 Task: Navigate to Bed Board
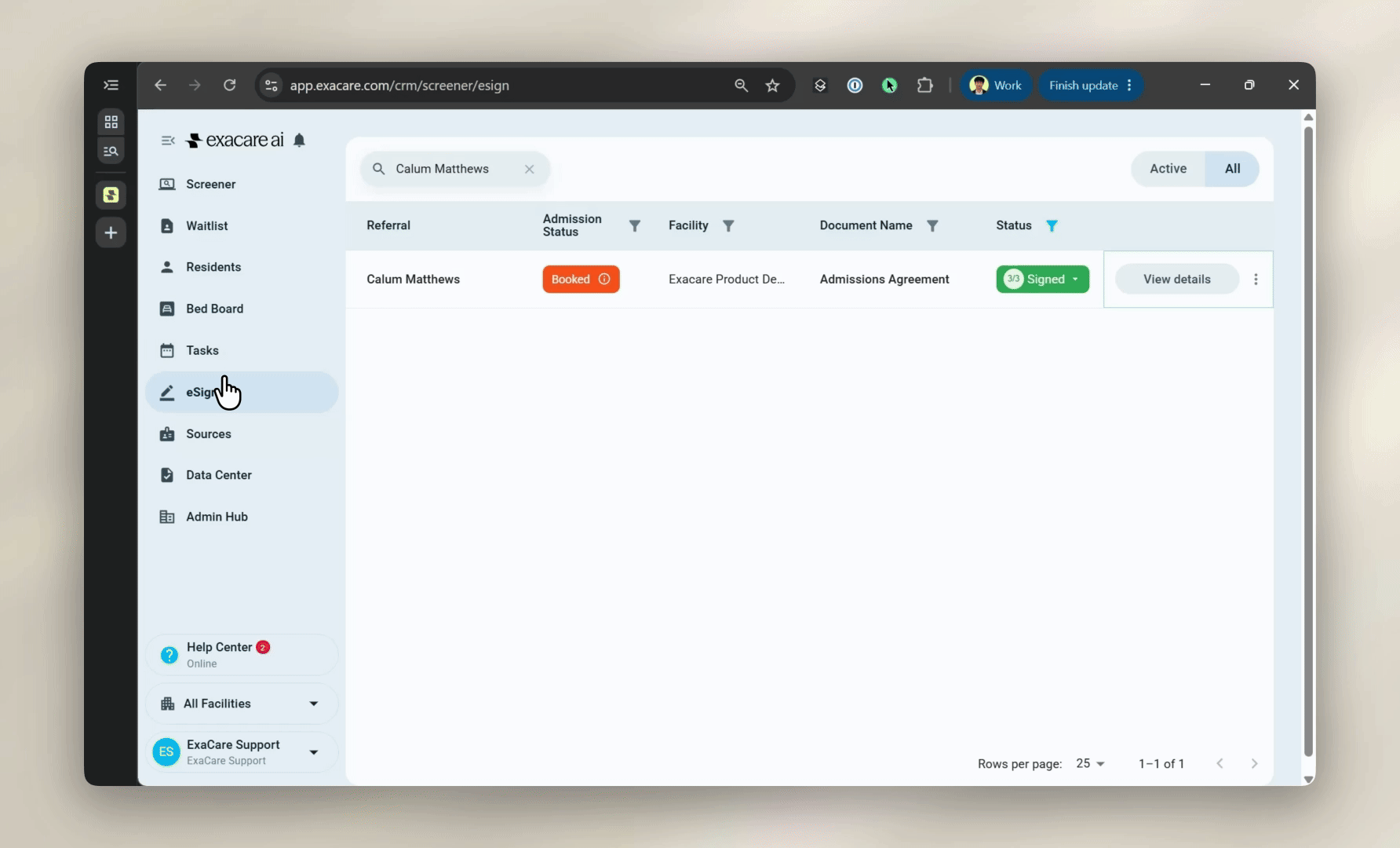coord(242,309)
